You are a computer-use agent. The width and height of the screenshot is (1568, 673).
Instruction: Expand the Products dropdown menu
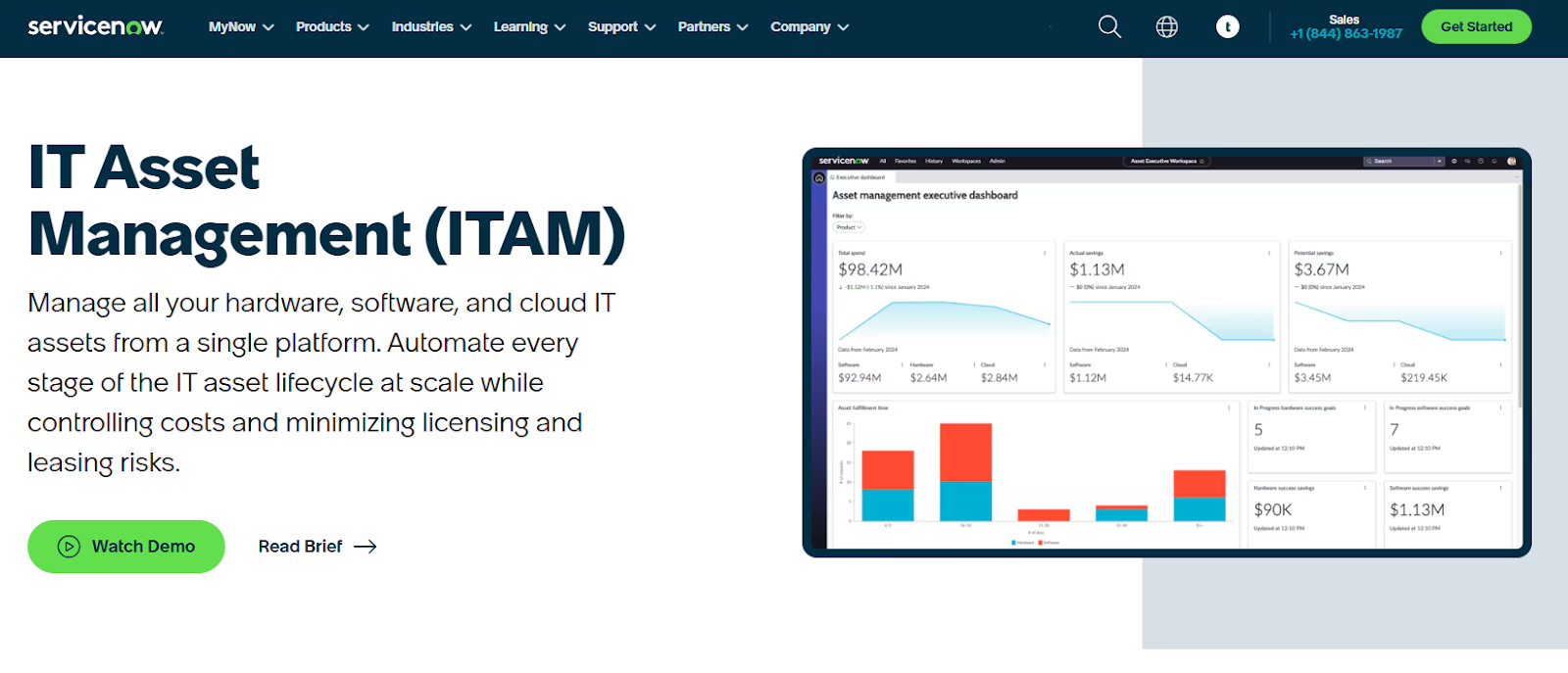[332, 26]
